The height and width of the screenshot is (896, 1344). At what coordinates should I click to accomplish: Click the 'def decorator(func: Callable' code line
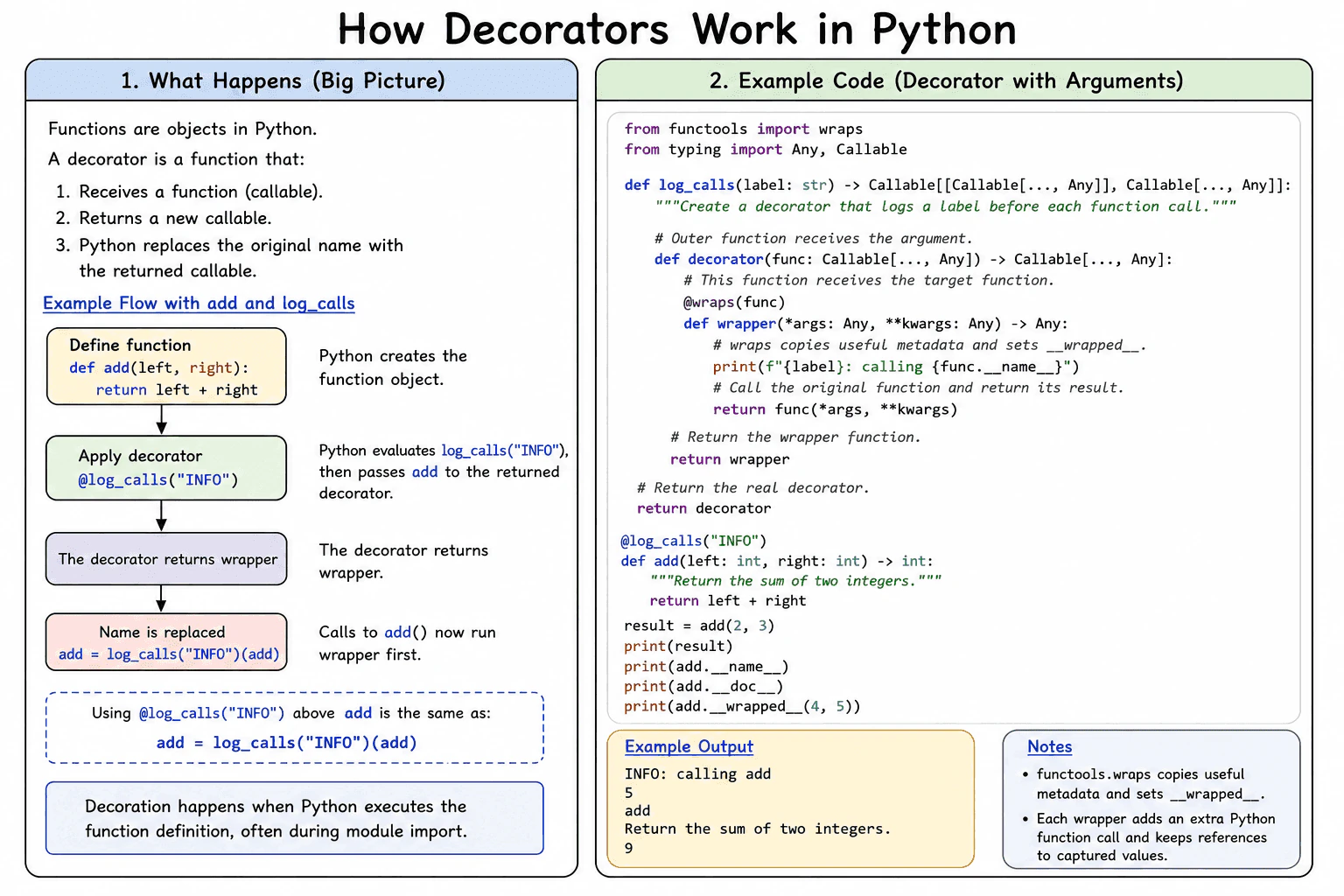tap(913, 260)
